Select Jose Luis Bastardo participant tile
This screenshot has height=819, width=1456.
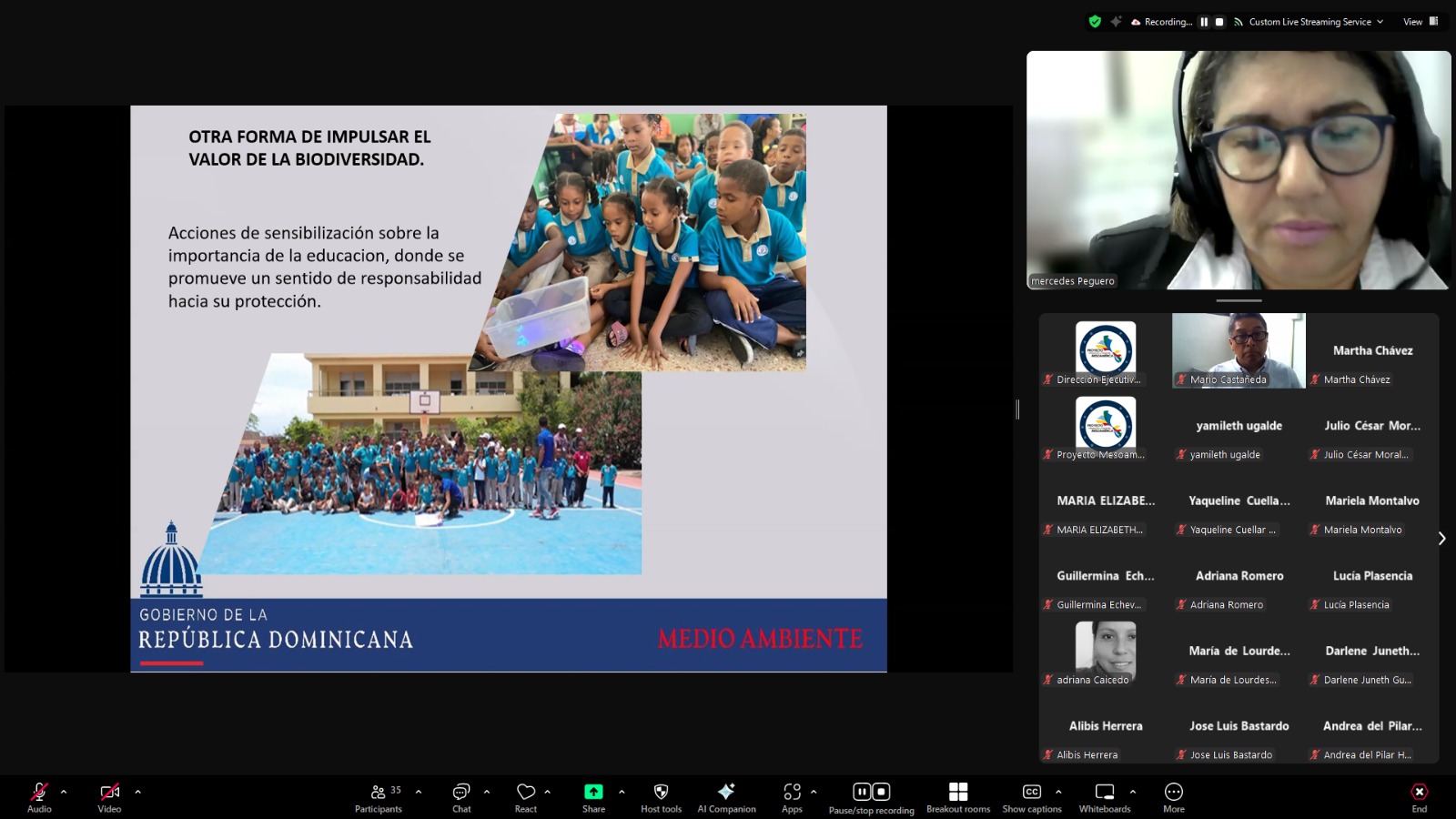click(1239, 726)
